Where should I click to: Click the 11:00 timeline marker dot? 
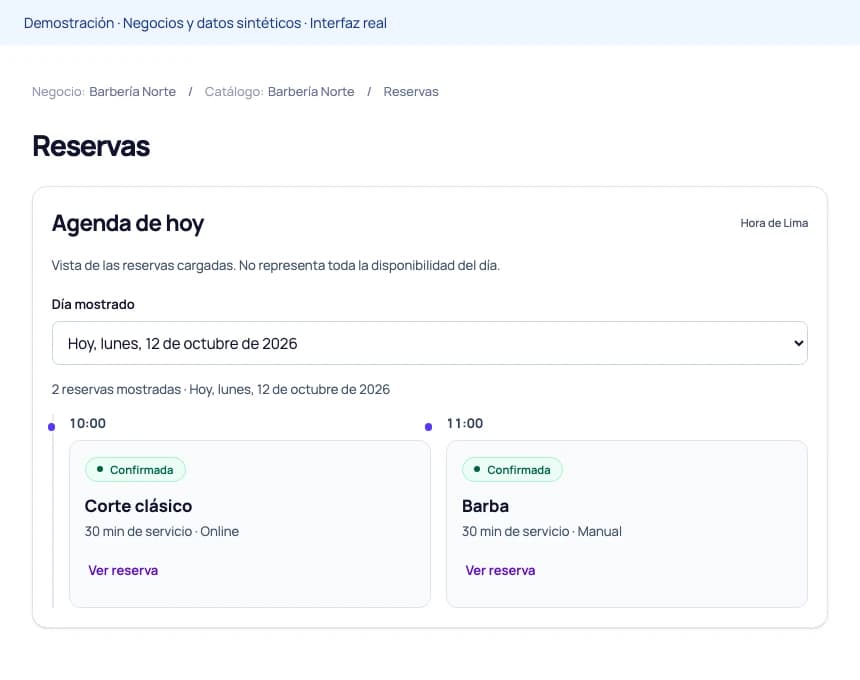[x=428, y=427]
